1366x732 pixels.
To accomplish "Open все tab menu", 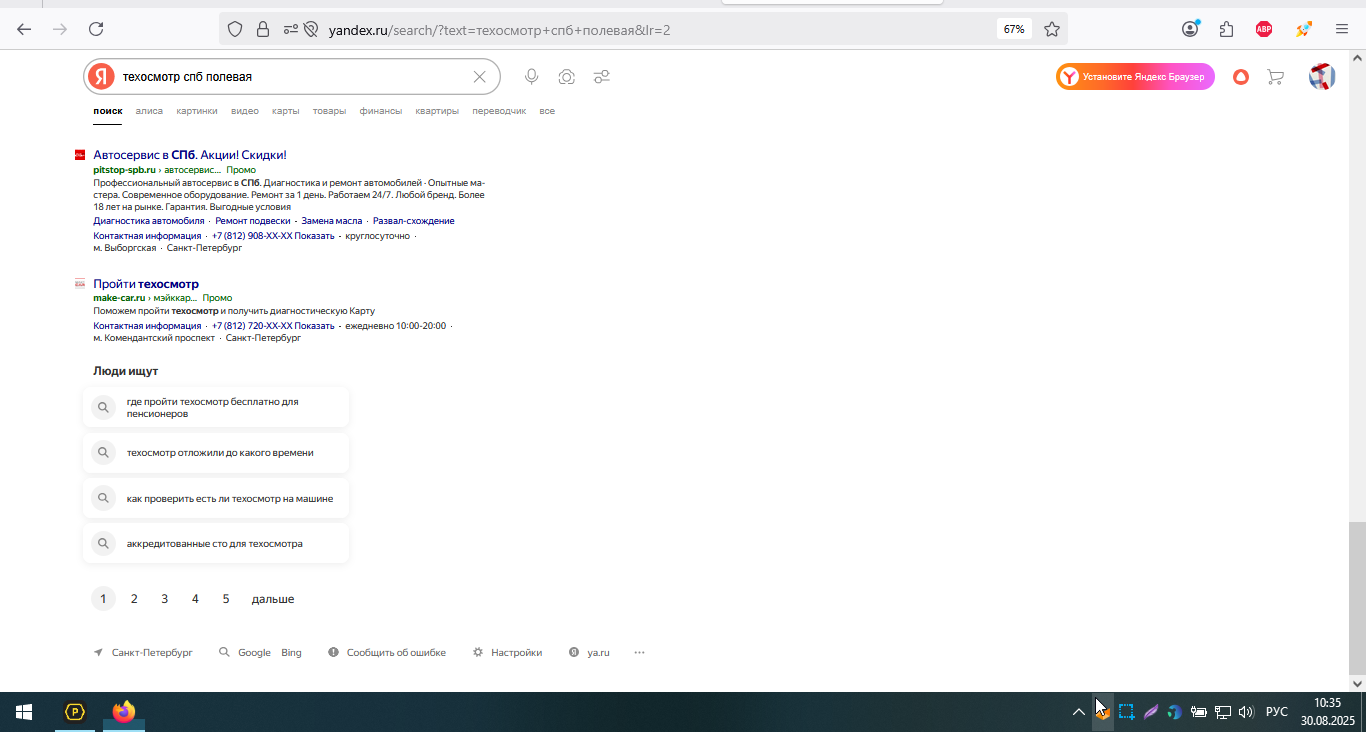I will pos(547,111).
